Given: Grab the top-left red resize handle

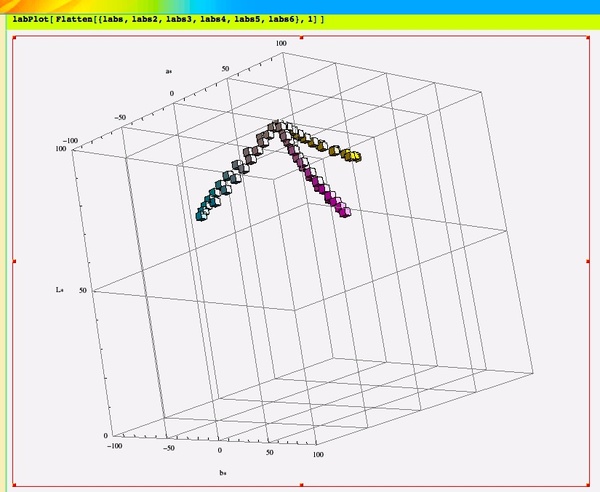Looking at the screenshot, I should [15, 38].
